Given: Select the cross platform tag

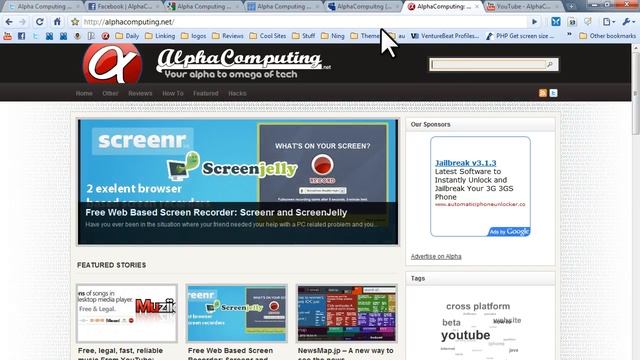Looking at the screenshot, I should pyautogui.click(x=478, y=306).
